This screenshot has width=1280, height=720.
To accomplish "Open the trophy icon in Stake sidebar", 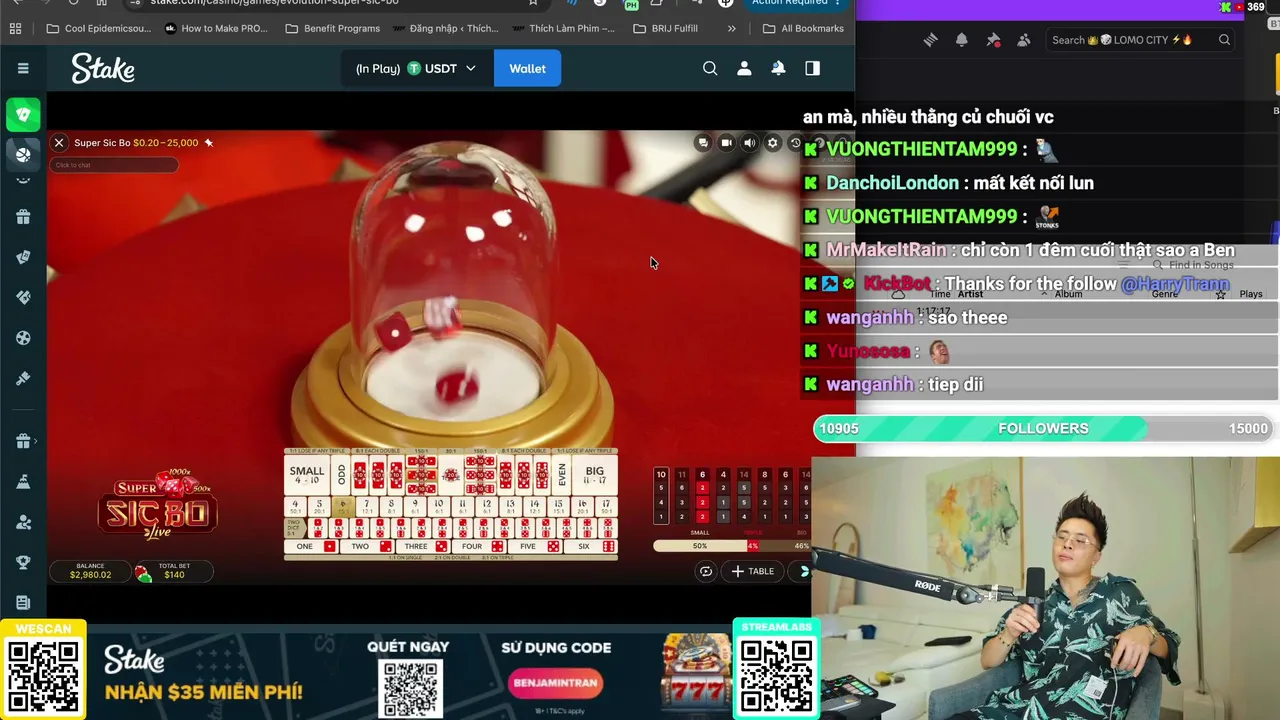I will pos(23,562).
